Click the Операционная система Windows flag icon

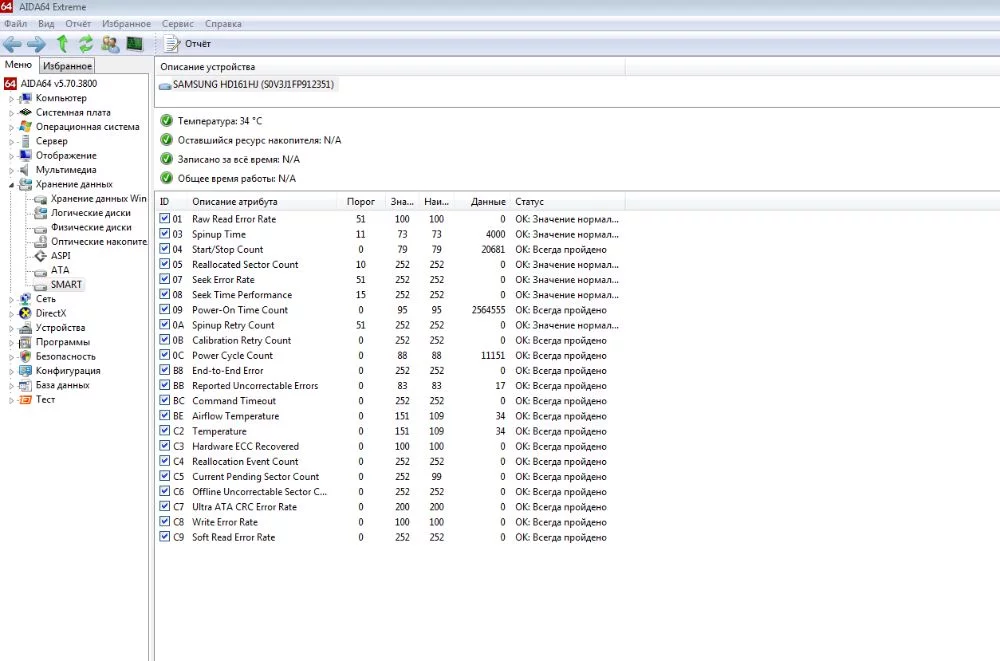coord(26,126)
